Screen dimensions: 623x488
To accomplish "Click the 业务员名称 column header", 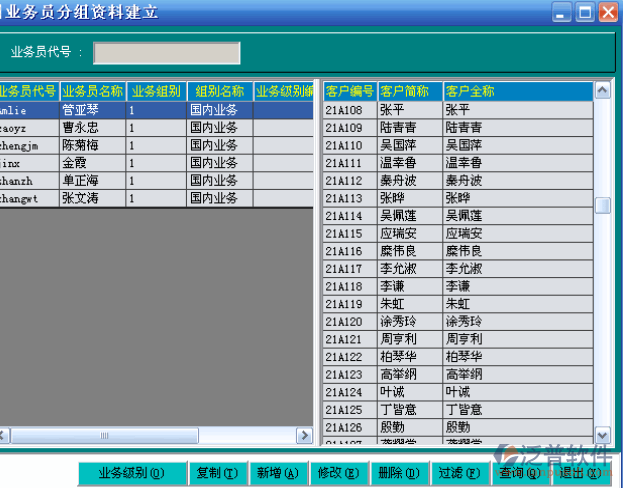I will pyautogui.click(x=92, y=91).
